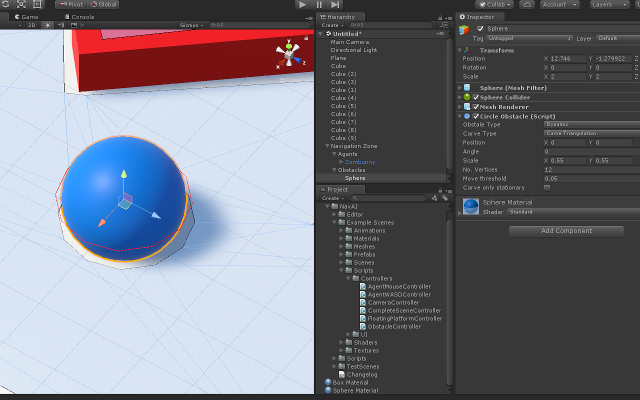Select the Hierarchy tab
This screenshot has height=400, width=640.
[338, 17]
